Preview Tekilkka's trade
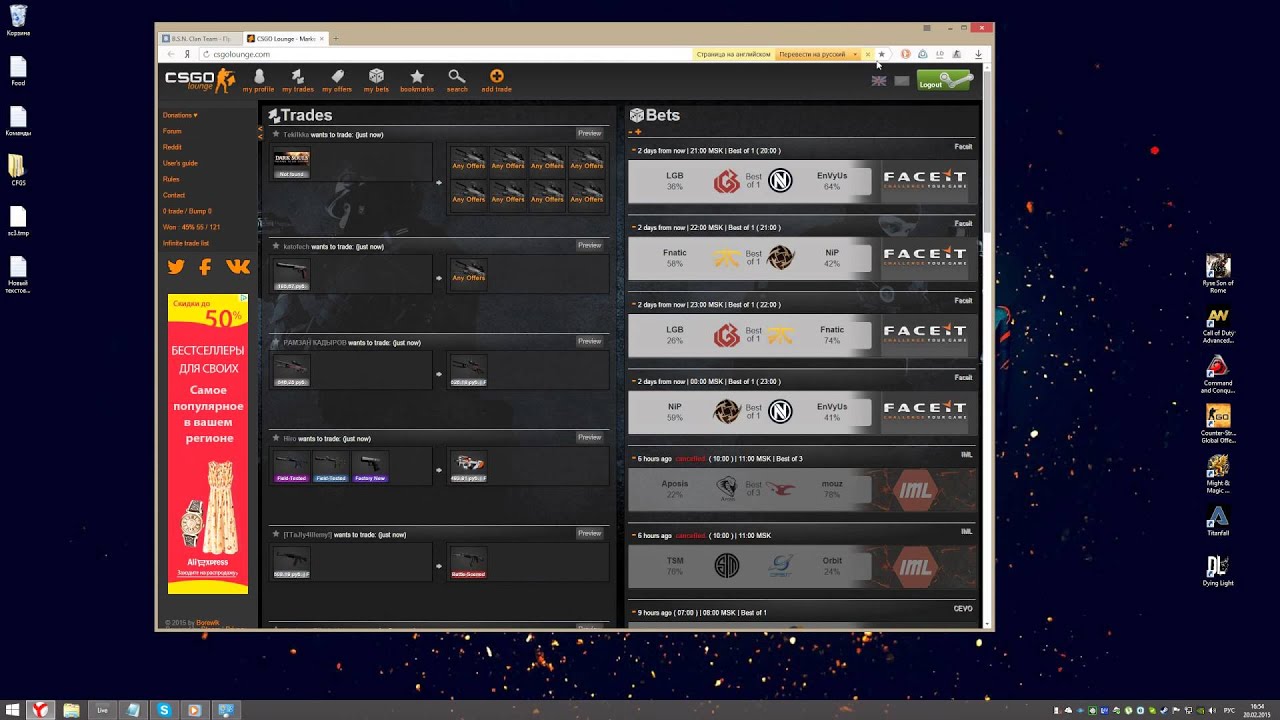Screen dimensions: 1280x720 click(590, 133)
